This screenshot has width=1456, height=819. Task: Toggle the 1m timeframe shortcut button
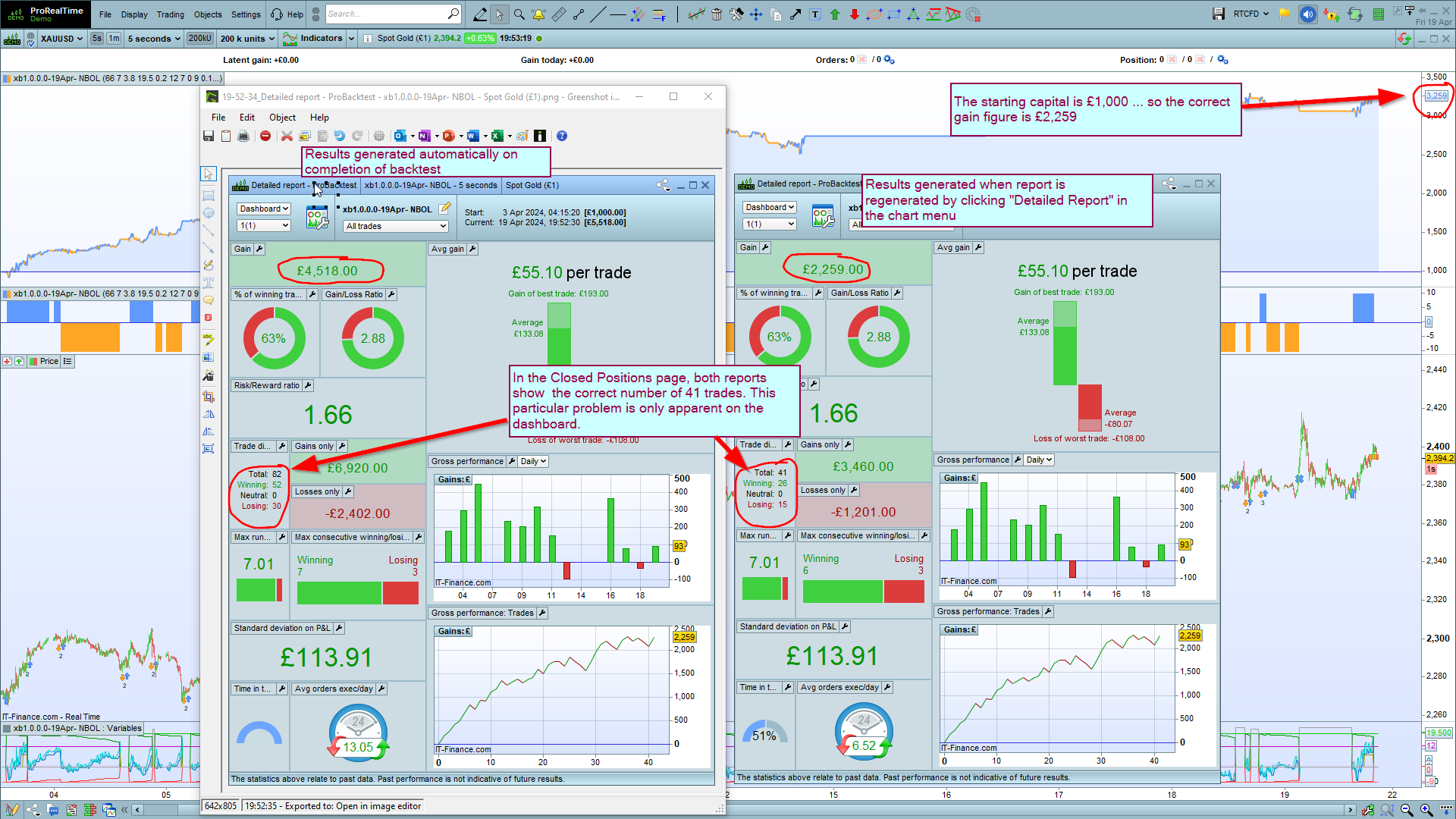pyautogui.click(x=114, y=38)
